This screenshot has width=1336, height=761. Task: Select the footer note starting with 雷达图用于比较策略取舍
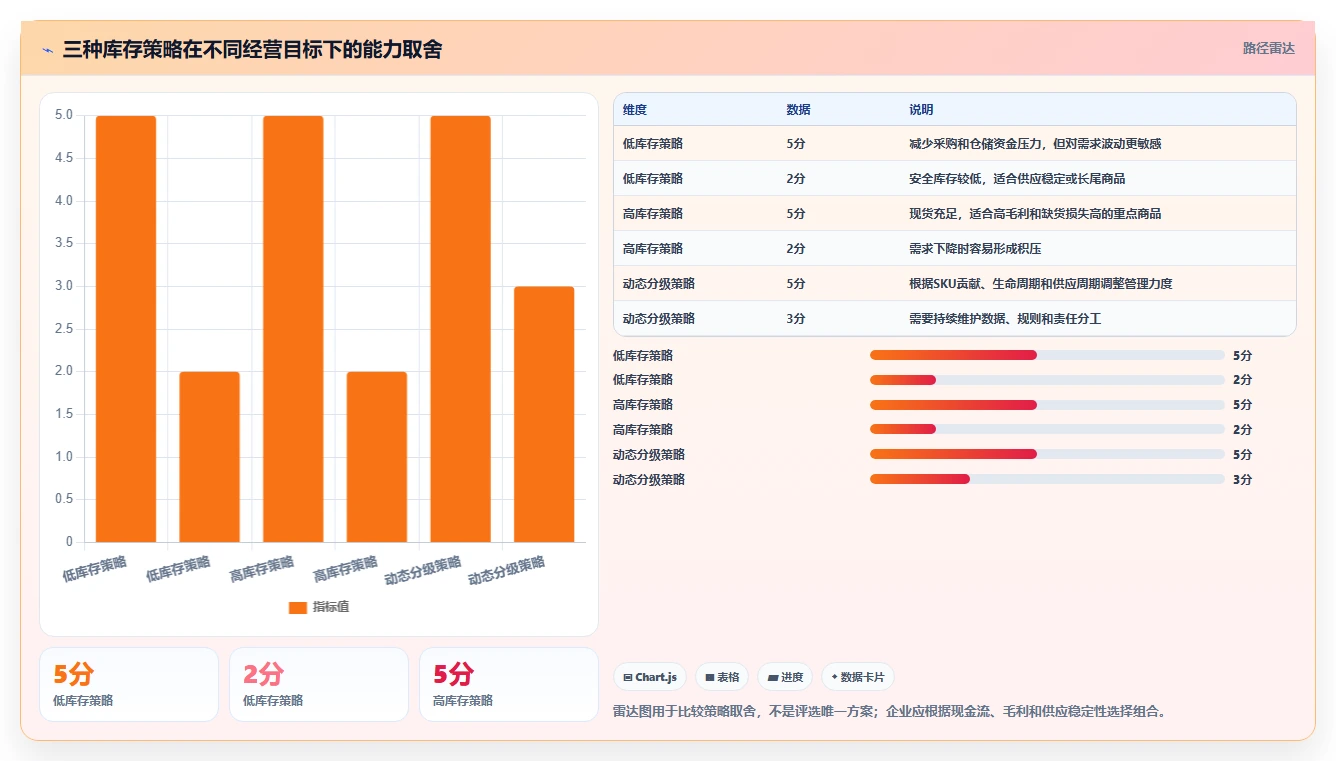tap(890, 712)
